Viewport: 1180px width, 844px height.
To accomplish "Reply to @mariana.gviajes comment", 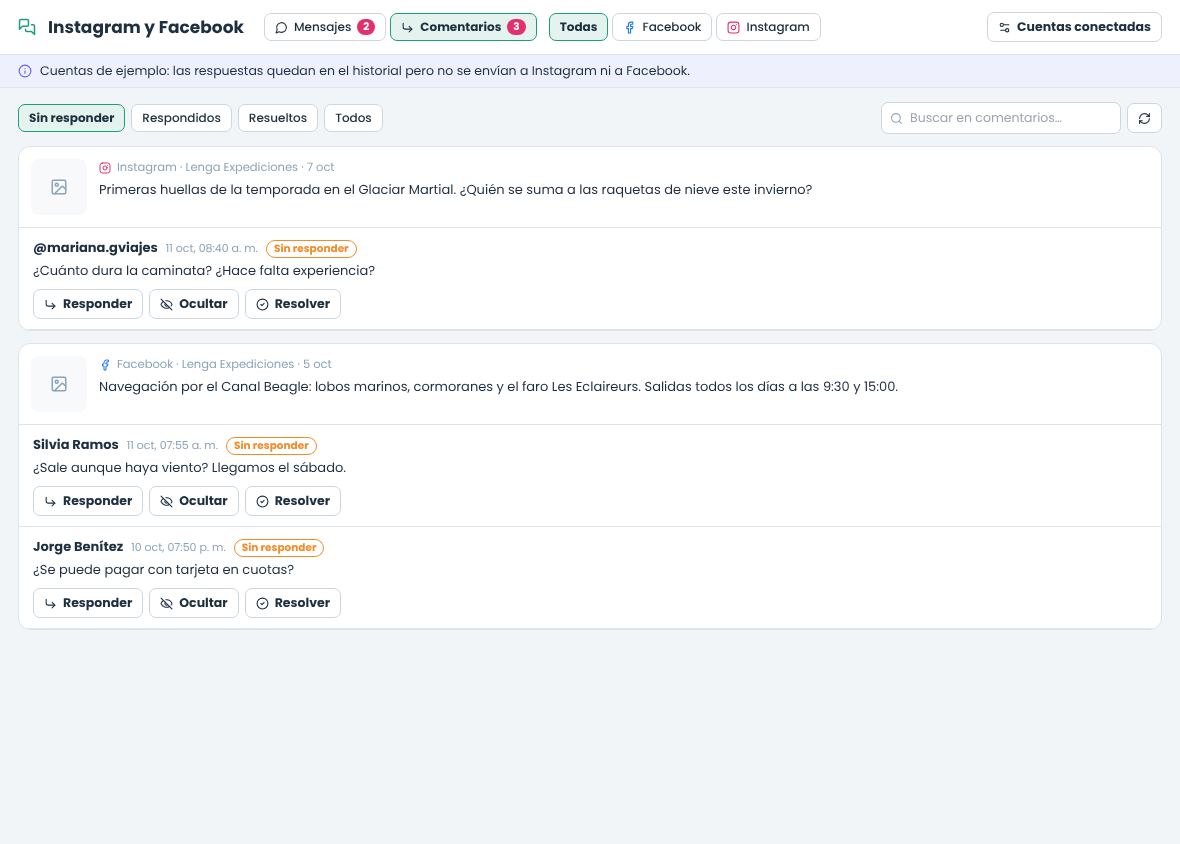I will pos(88,304).
